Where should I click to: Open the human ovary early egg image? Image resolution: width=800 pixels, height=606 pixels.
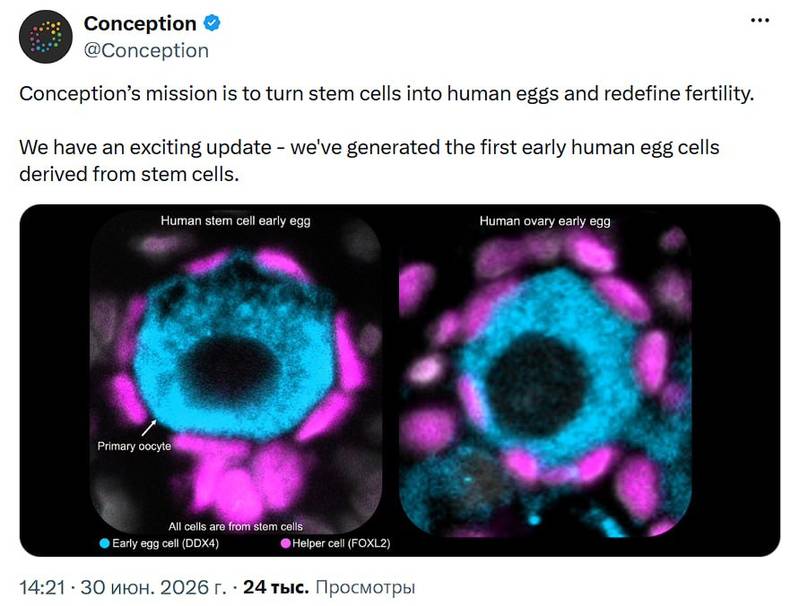(545, 372)
